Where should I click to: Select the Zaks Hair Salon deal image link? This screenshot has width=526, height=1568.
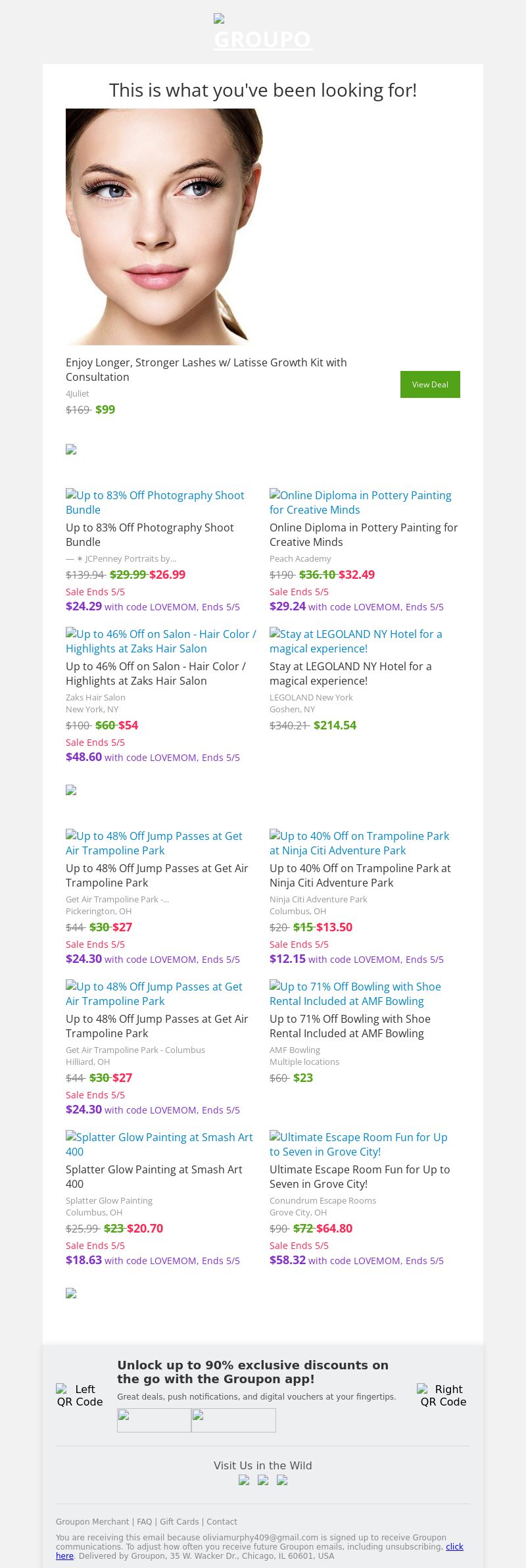tap(160, 641)
